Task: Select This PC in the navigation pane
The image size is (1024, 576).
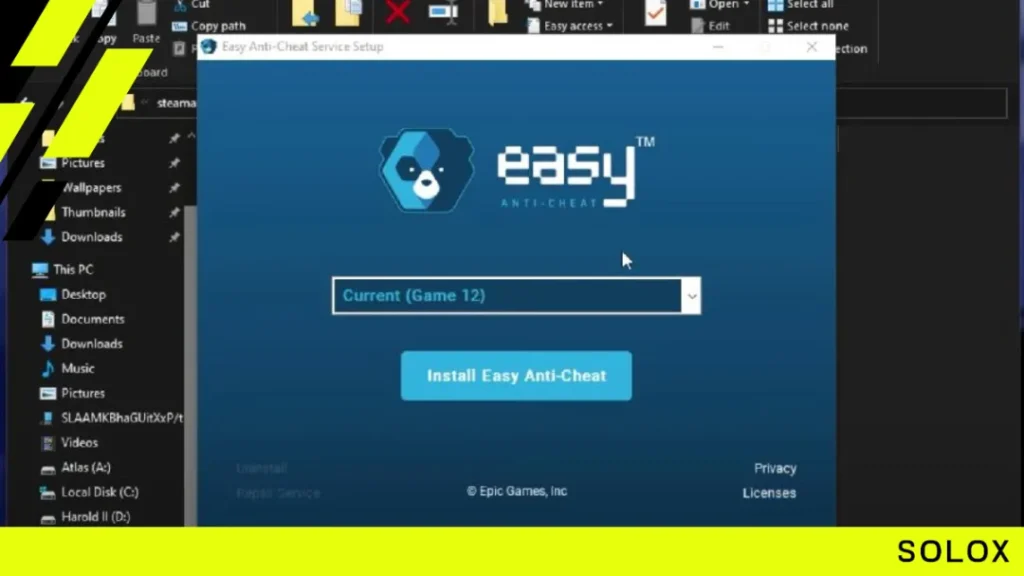Action: [x=63, y=269]
